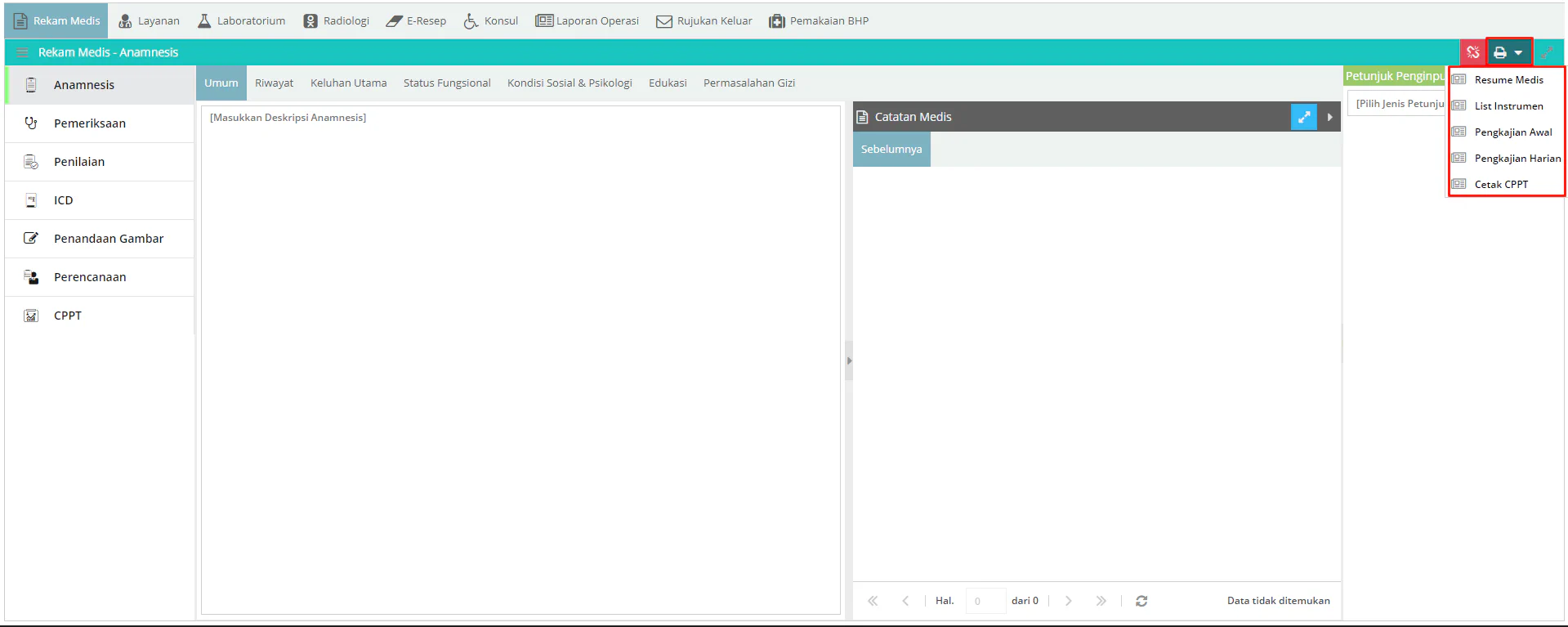Open the Laboratorium menu
Image resolution: width=1568 pixels, height=627 pixels.
coord(241,20)
